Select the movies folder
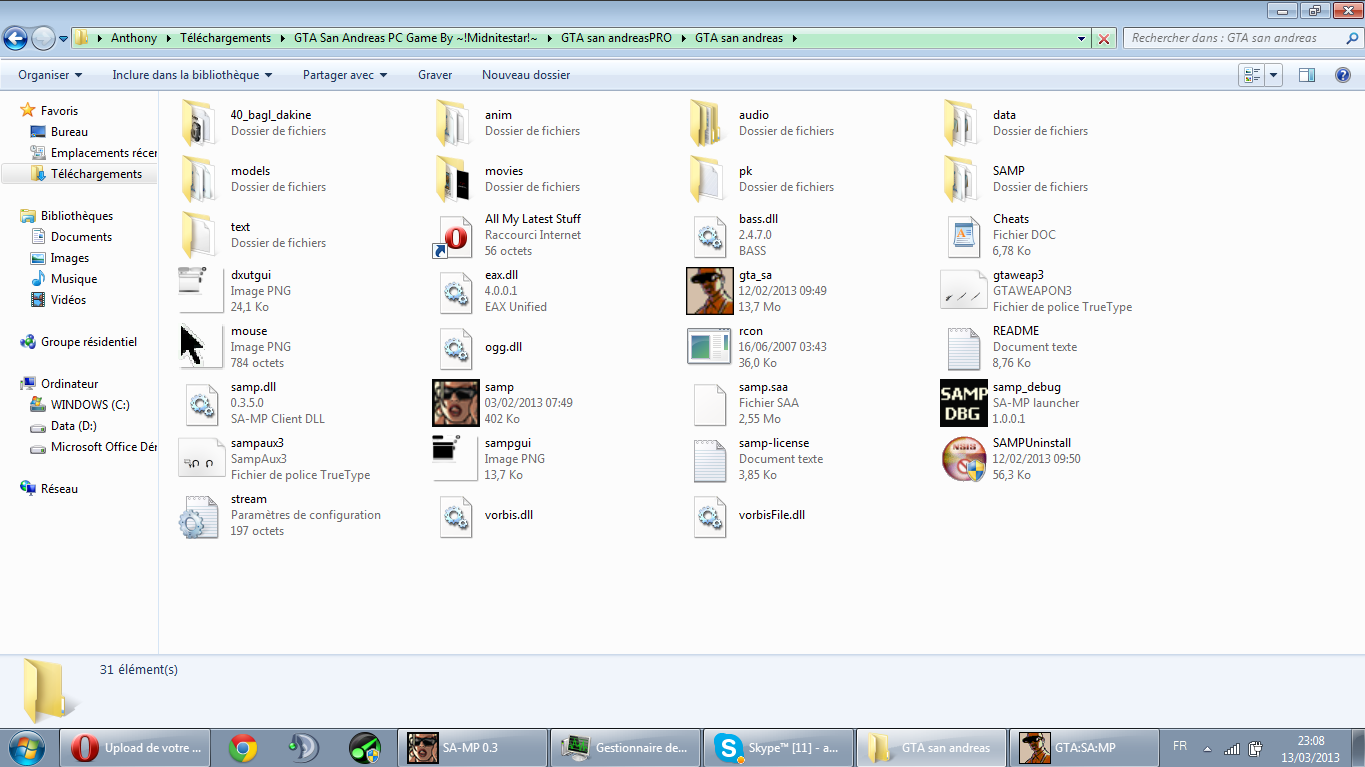The width and height of the screenshot is (1365, 767). [x=507, y=179]
